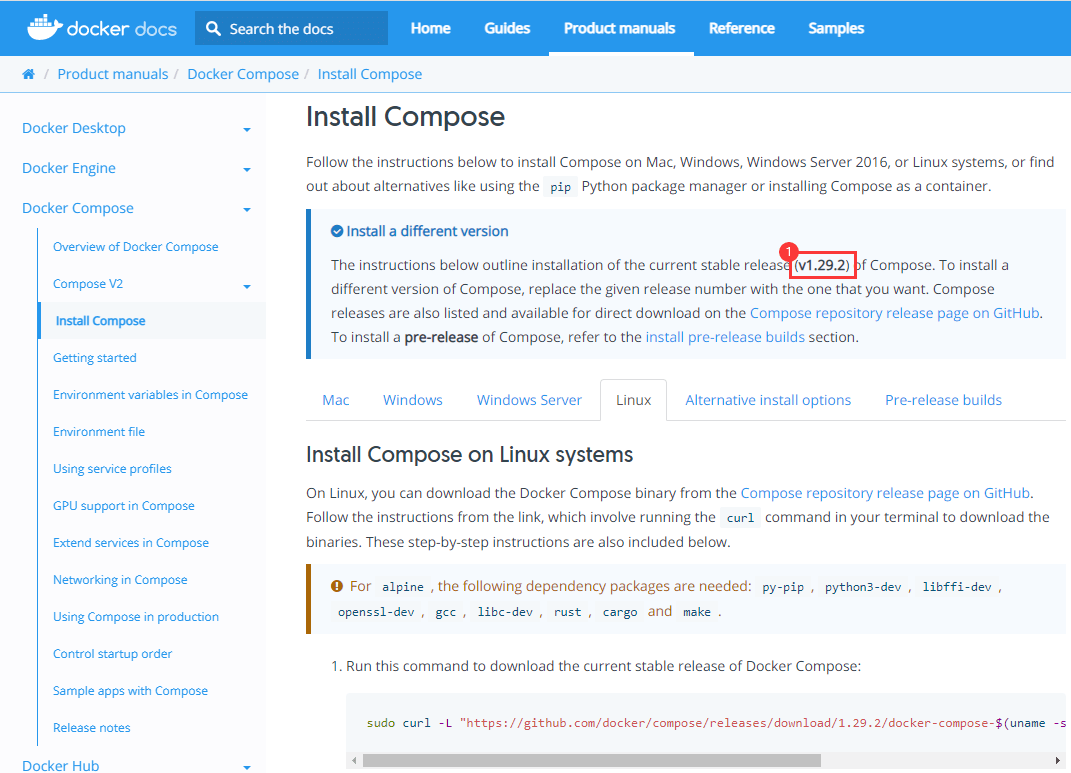Viewport: 1071px width, 773px height.
Task: Open Release notes sidebar page
Action: [x=92, y=727]
